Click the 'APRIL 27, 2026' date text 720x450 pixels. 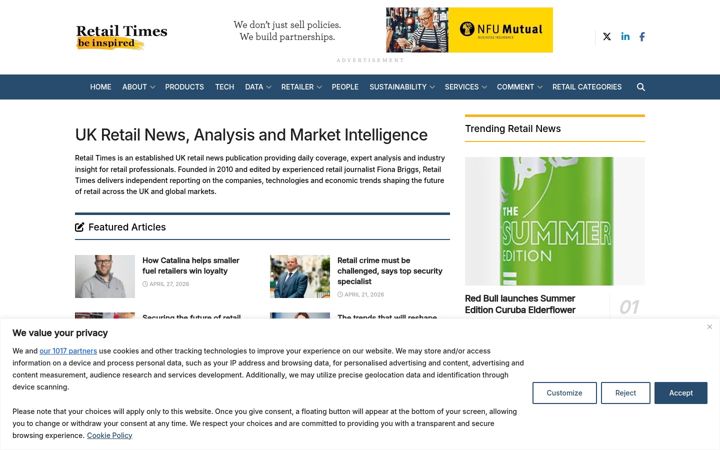[x=169, y=284]
